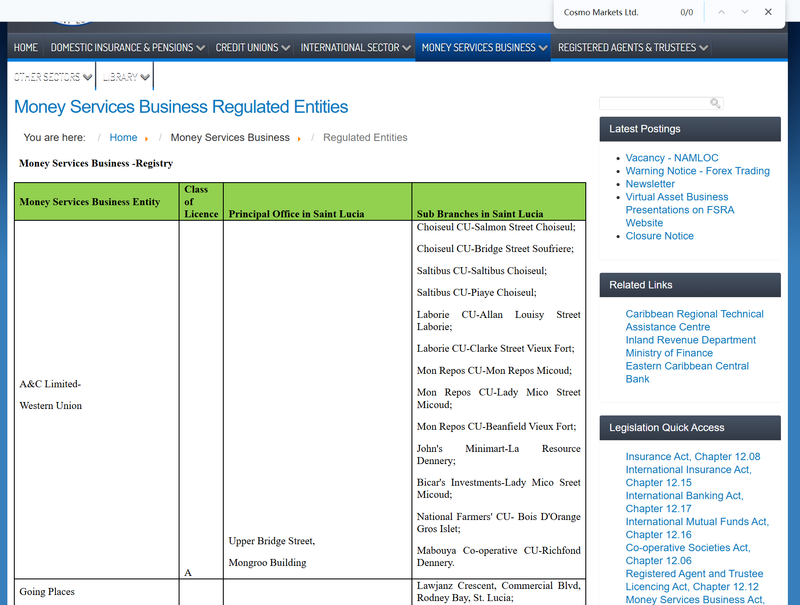Click 'Upper Bridge Street,' address text
The height and width of the screenshot is (605, 800).
click(272, 541)
